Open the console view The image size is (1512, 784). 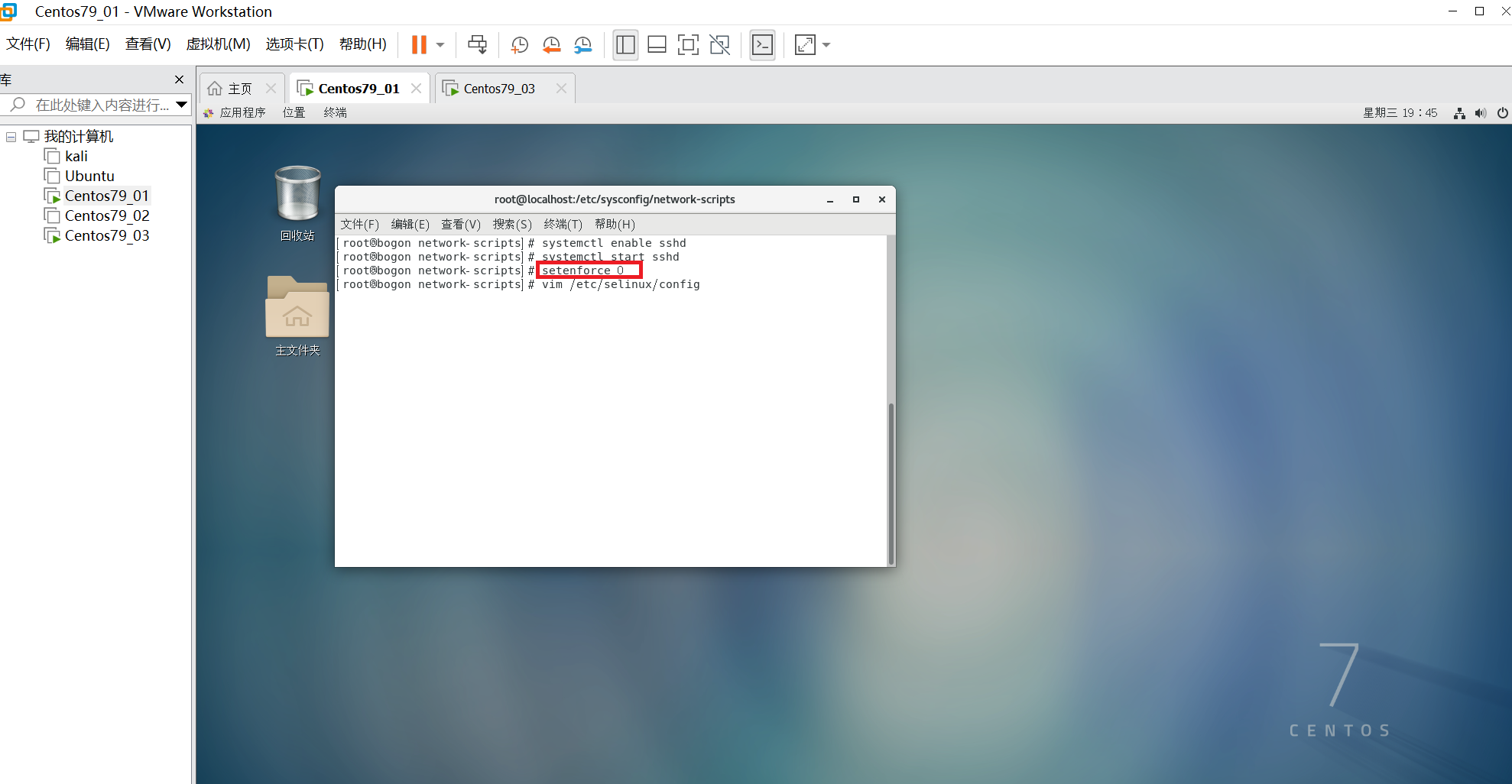[762, 45]
